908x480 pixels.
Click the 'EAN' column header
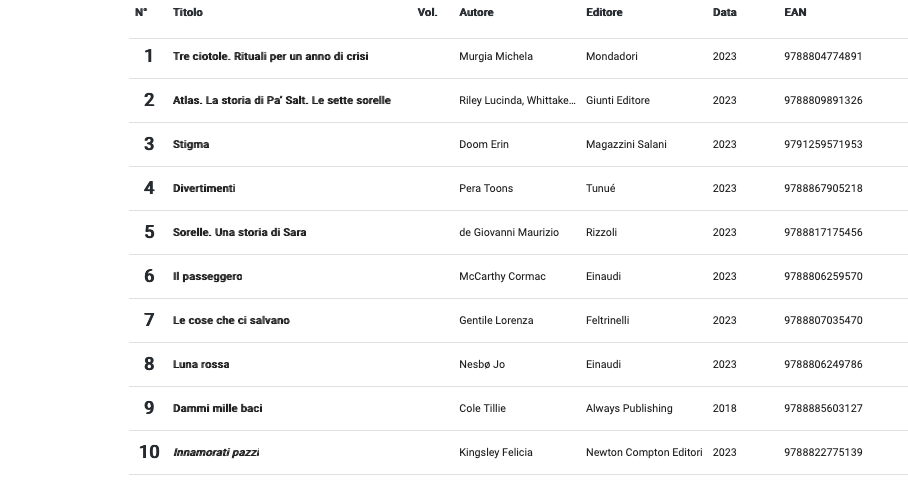(x=795, y=13)
